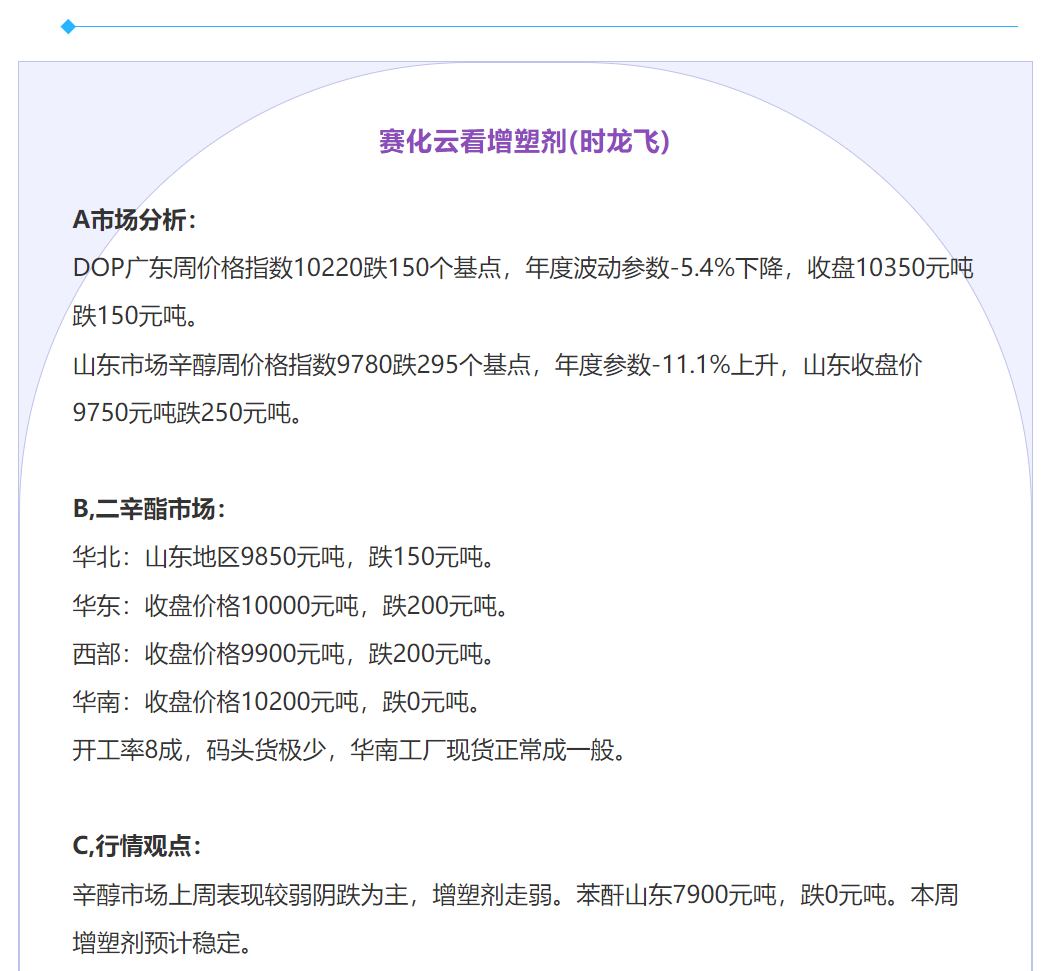
Task: Click the line 9750元吨跌250元吨。
Action: pos(187,413)
